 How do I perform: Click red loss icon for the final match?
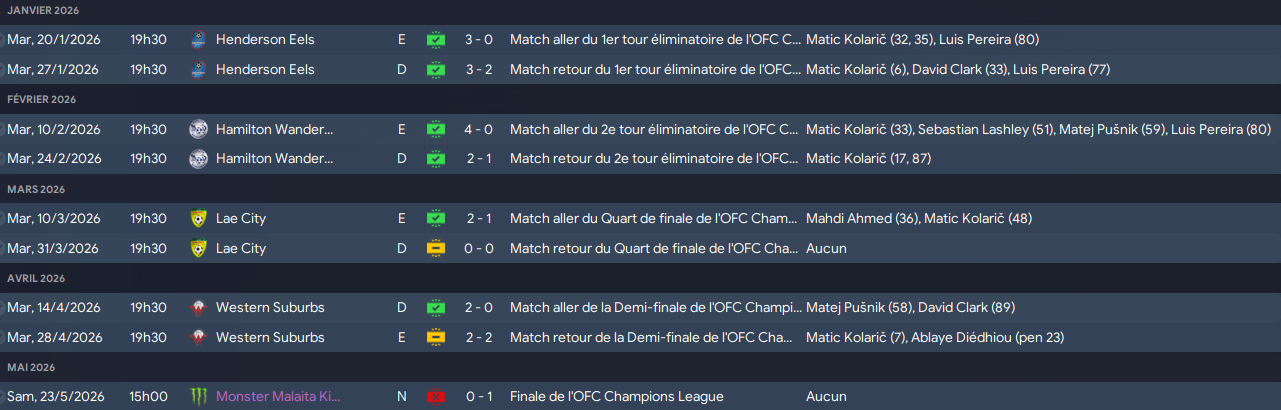click(435, 397)
